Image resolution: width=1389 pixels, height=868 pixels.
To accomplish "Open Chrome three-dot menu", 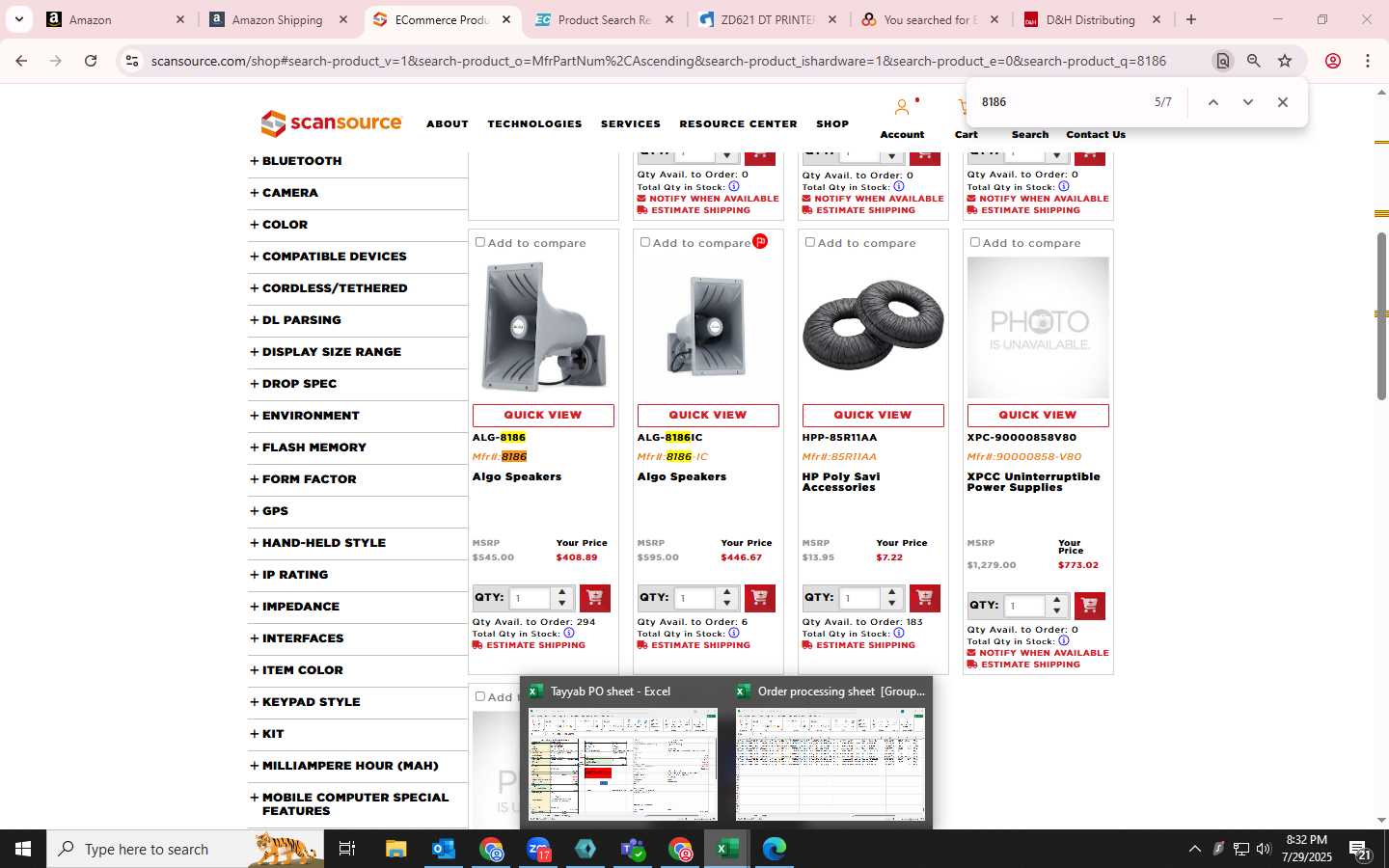I will click(1368, 61).
